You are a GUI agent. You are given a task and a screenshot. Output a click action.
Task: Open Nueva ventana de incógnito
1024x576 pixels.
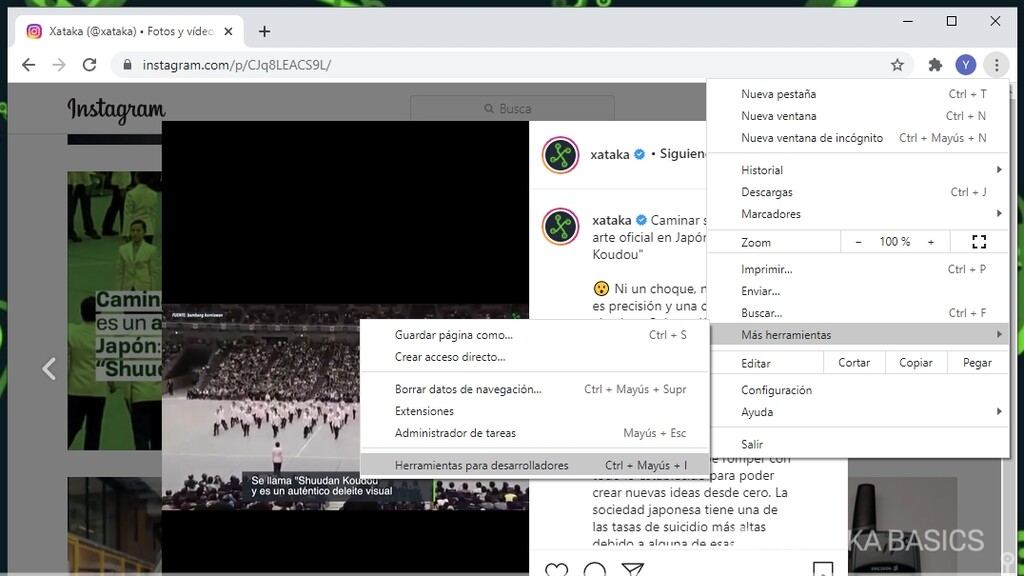[x=858, y=138]
